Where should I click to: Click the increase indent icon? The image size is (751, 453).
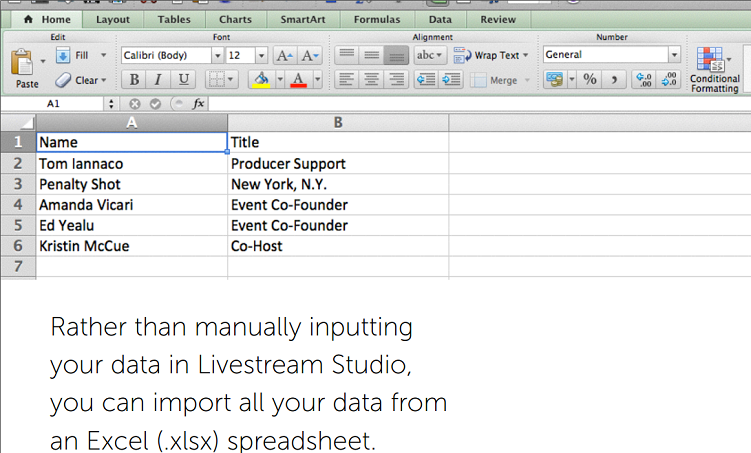coord(450,80)
